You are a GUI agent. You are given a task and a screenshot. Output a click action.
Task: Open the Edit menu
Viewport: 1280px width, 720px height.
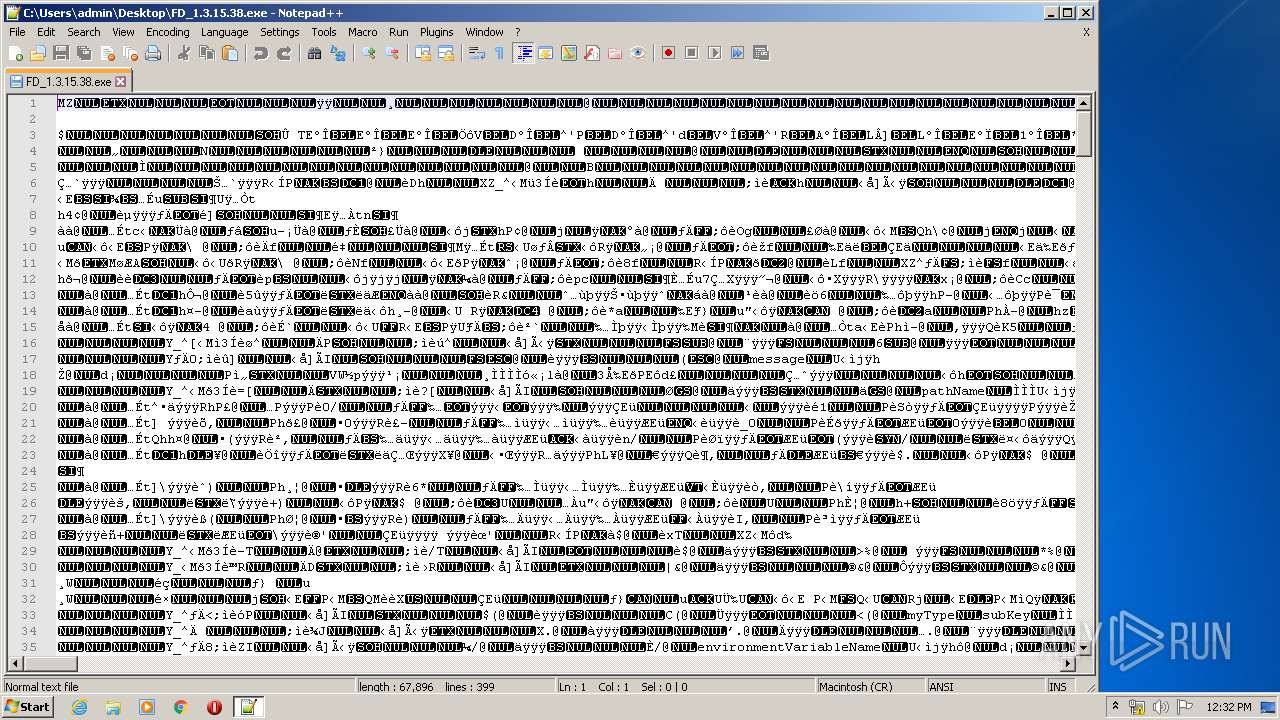(46, 32)
